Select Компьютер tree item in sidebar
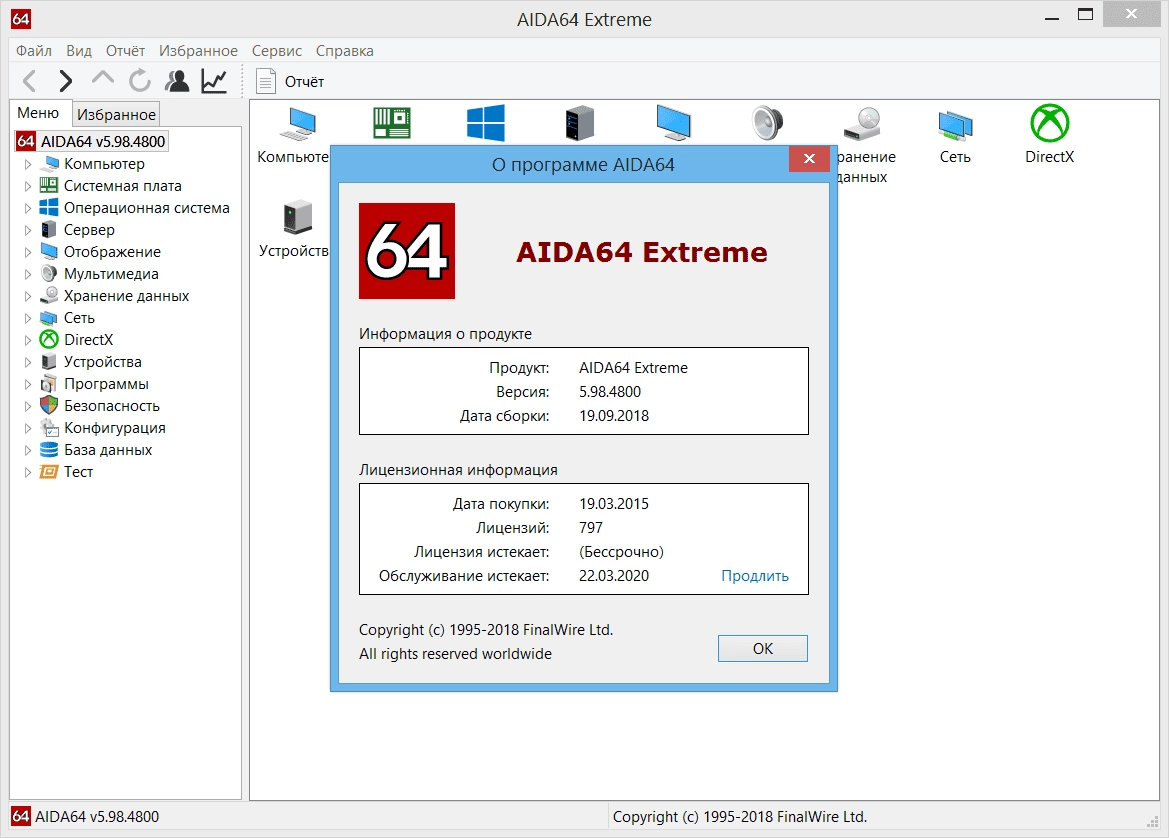 pos(104,164)
